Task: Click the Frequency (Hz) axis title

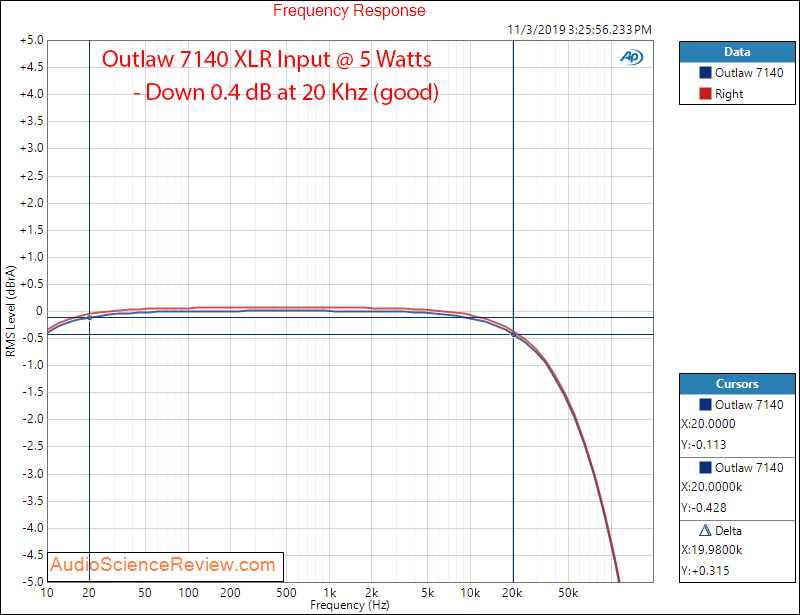Action: pos(349,605)
